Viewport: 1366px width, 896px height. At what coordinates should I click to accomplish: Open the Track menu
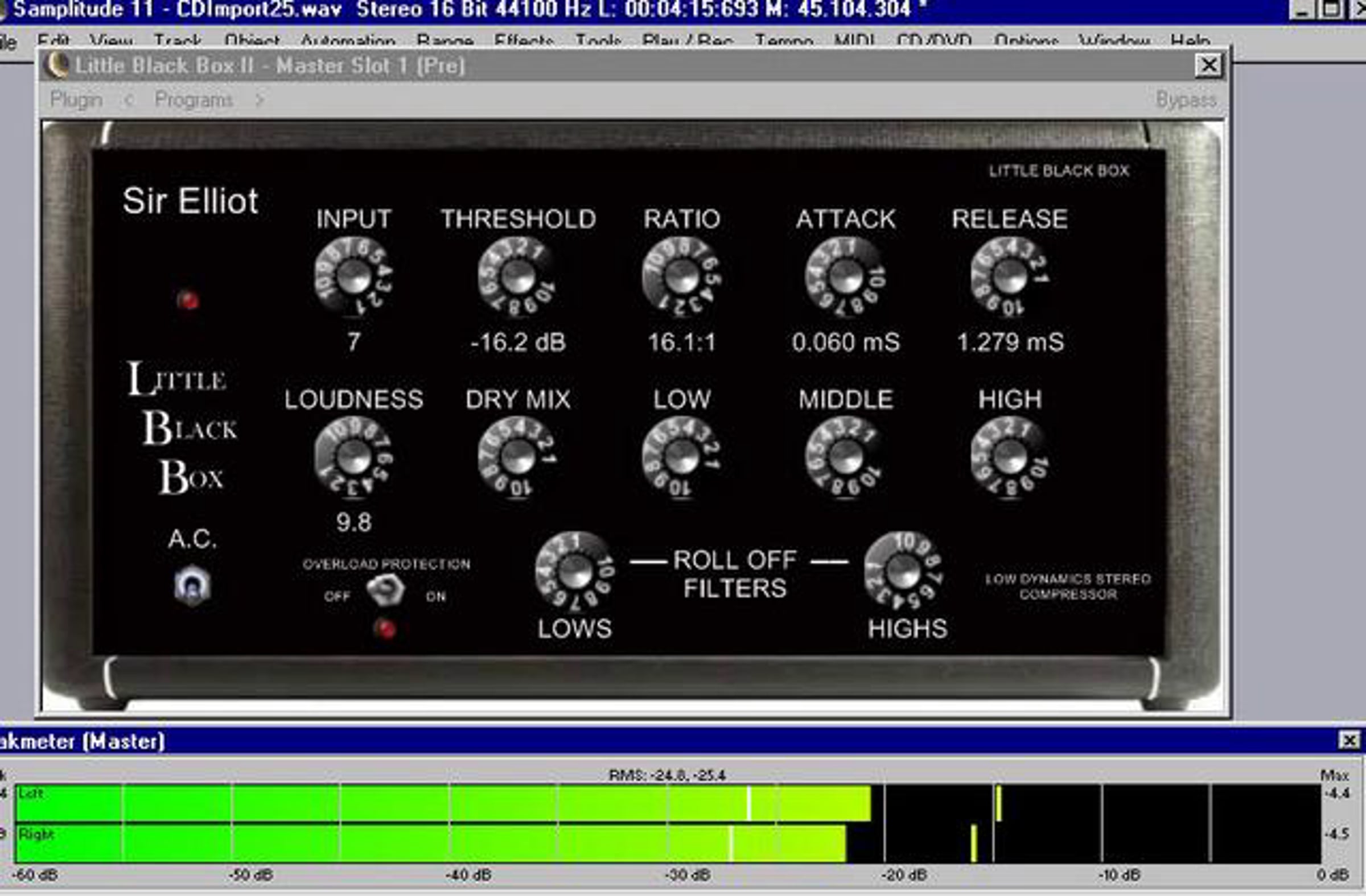(178, 41)
